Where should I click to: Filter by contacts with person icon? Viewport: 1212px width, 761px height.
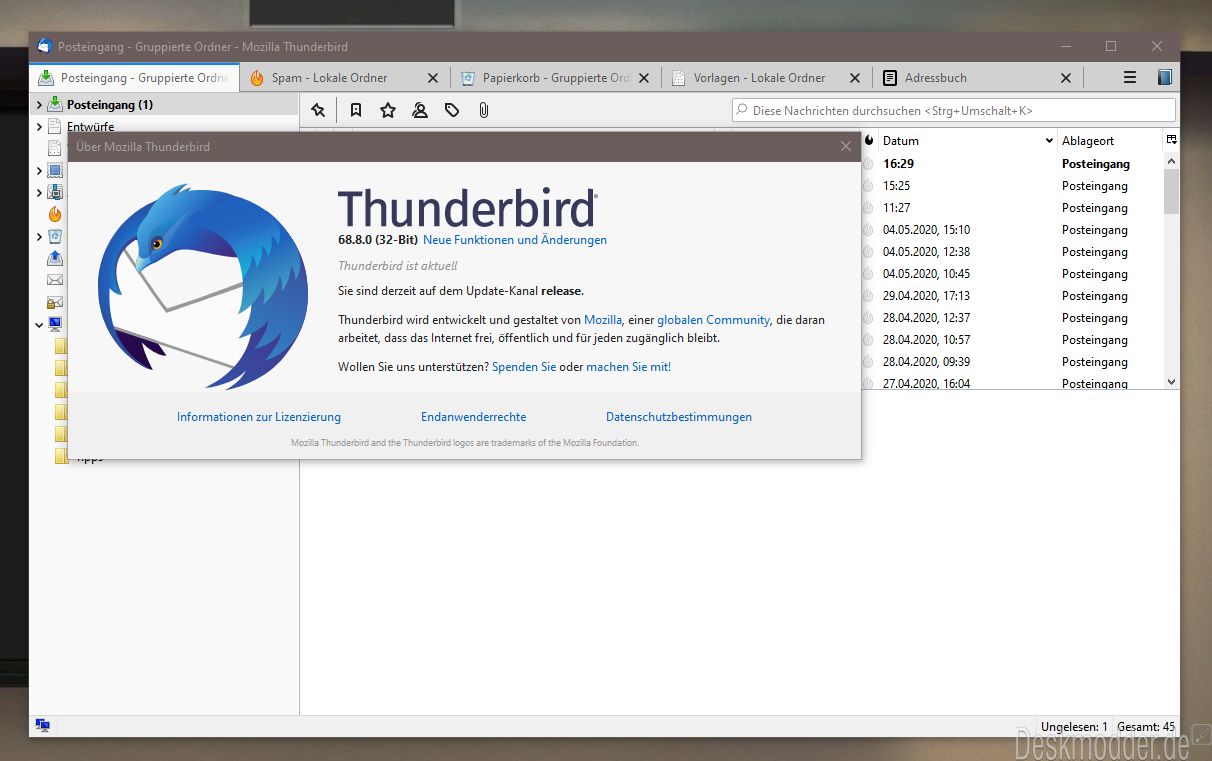tap(420, 110)
